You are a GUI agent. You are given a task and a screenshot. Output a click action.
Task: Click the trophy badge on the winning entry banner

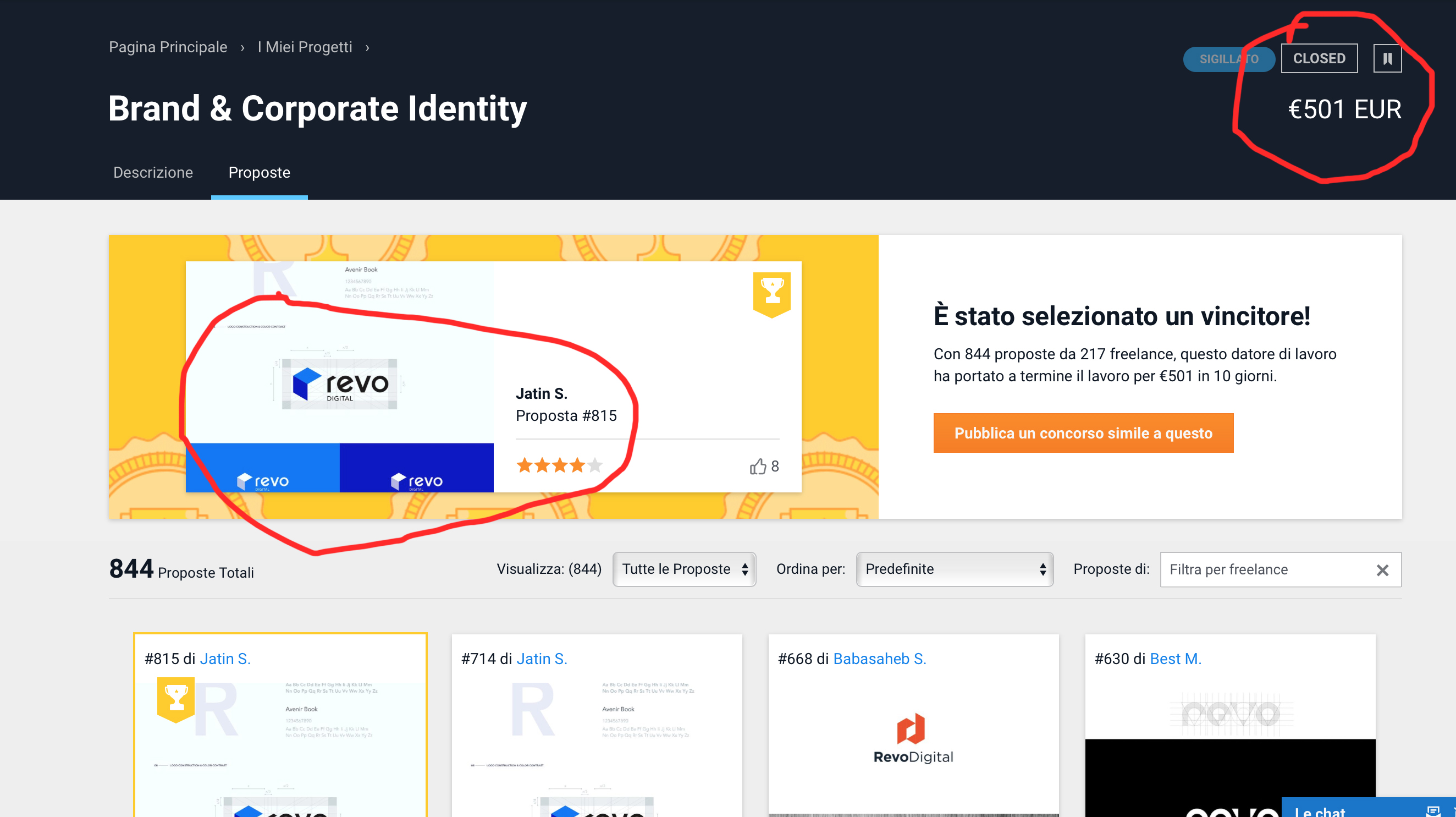click(772, 291)
